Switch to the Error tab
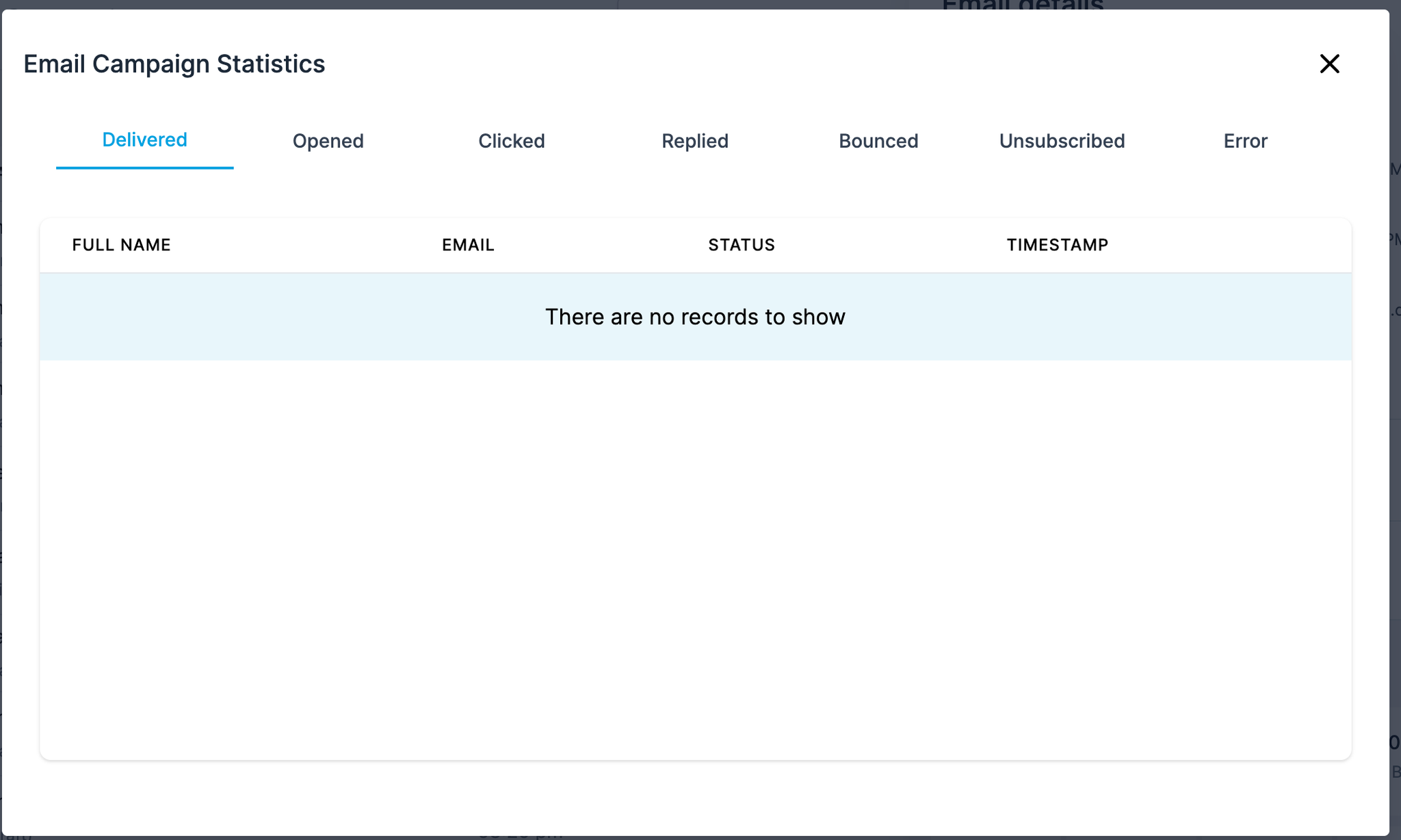Screen dimensions: 1401x840 [x=1245, y=141]
